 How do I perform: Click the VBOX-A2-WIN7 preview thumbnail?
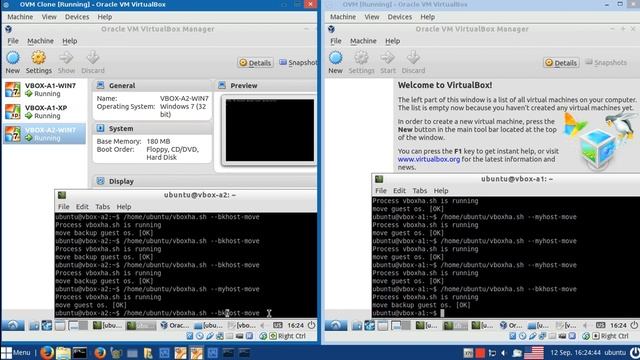point(270,130)
